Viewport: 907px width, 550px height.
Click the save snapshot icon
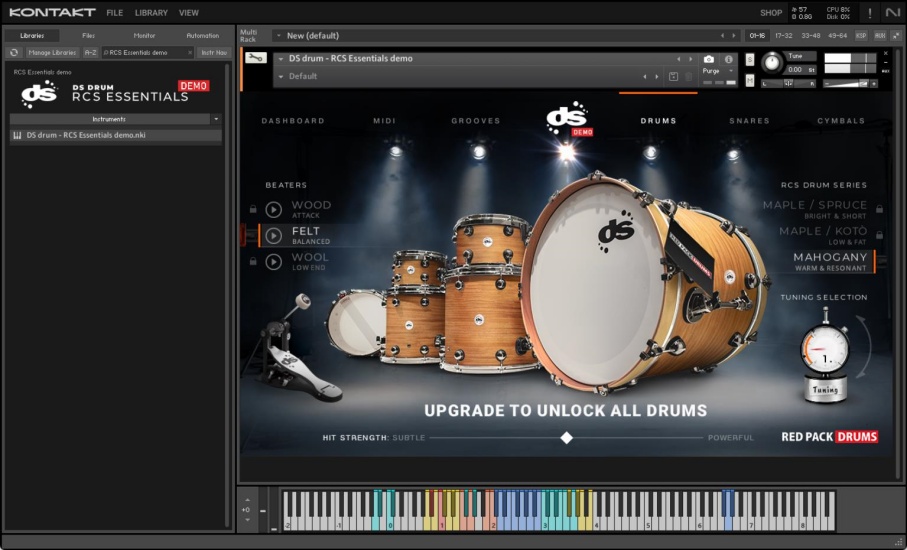pos(673,76)
